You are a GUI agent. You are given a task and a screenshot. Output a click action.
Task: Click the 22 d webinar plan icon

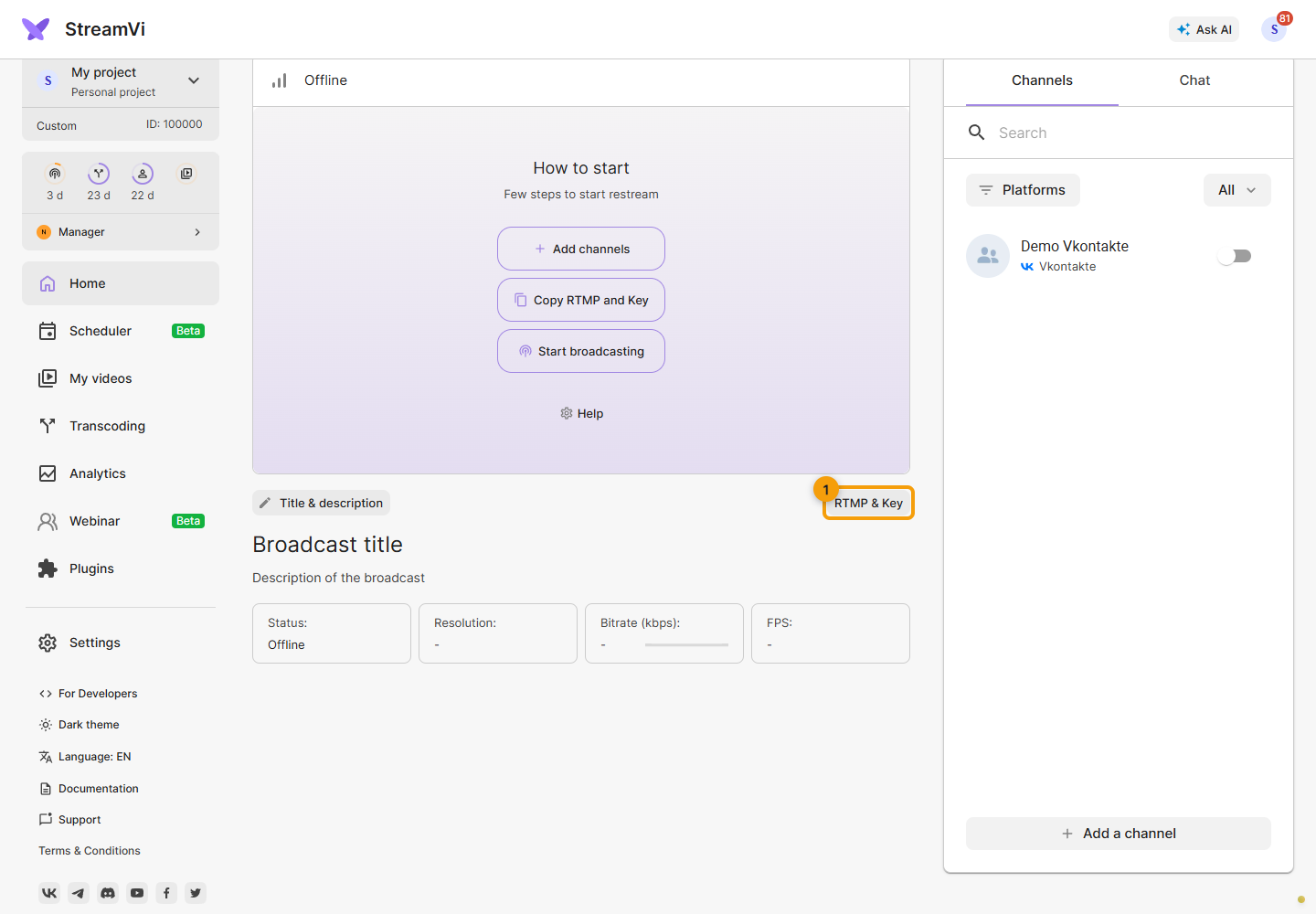(143, 174)
